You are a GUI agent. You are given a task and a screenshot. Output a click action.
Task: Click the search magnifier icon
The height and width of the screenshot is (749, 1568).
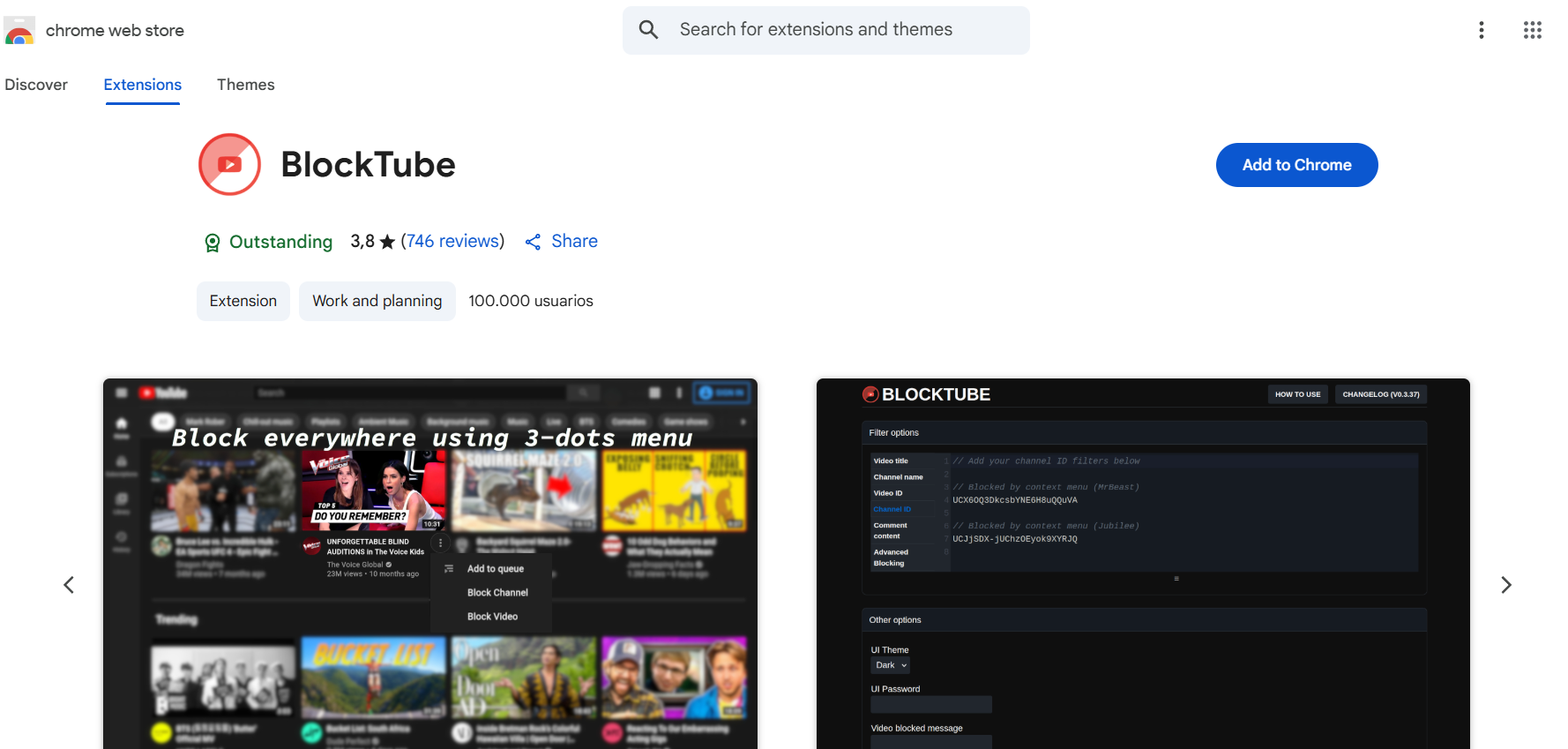648,30
